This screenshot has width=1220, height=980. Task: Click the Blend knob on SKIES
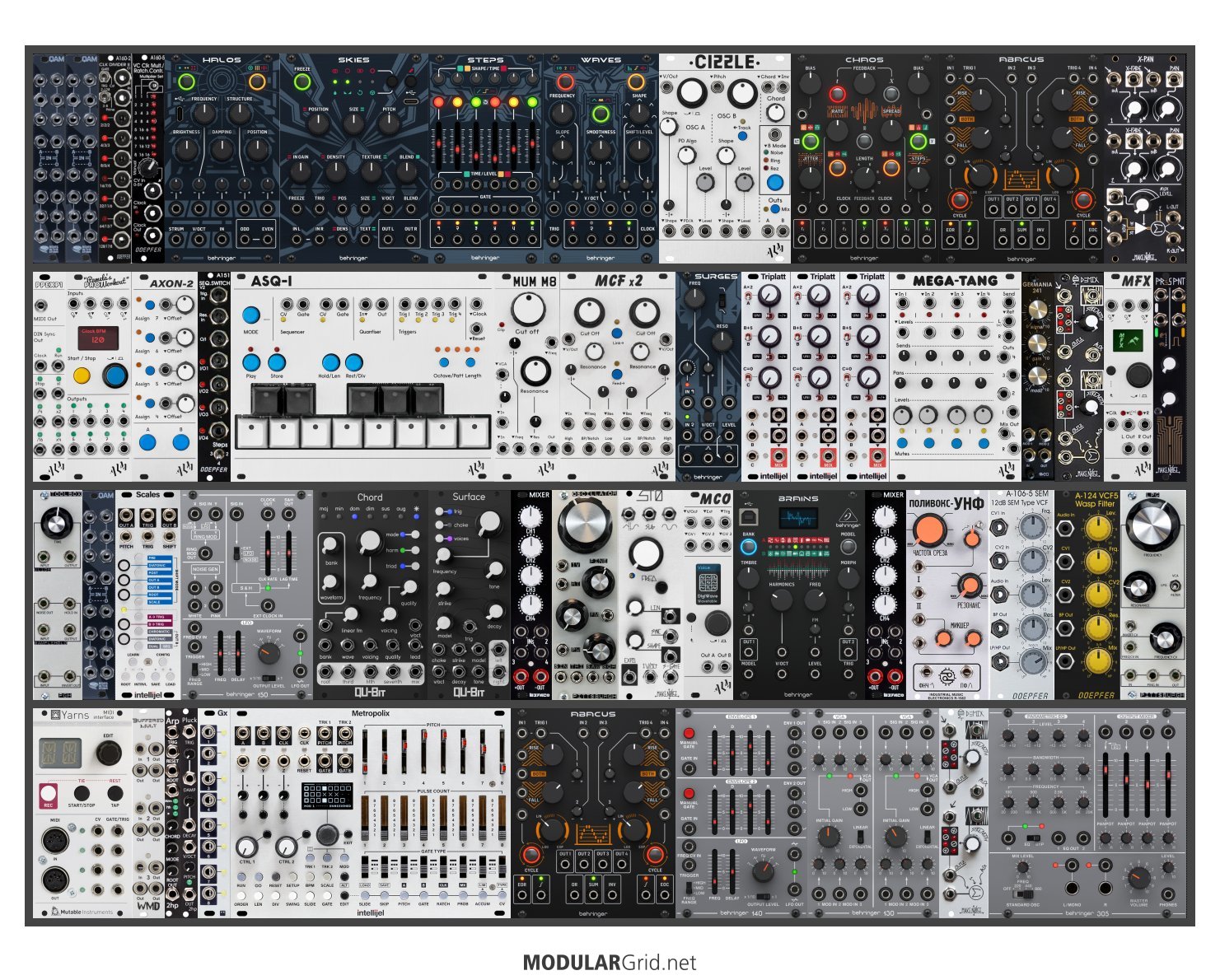pos(407,170)
